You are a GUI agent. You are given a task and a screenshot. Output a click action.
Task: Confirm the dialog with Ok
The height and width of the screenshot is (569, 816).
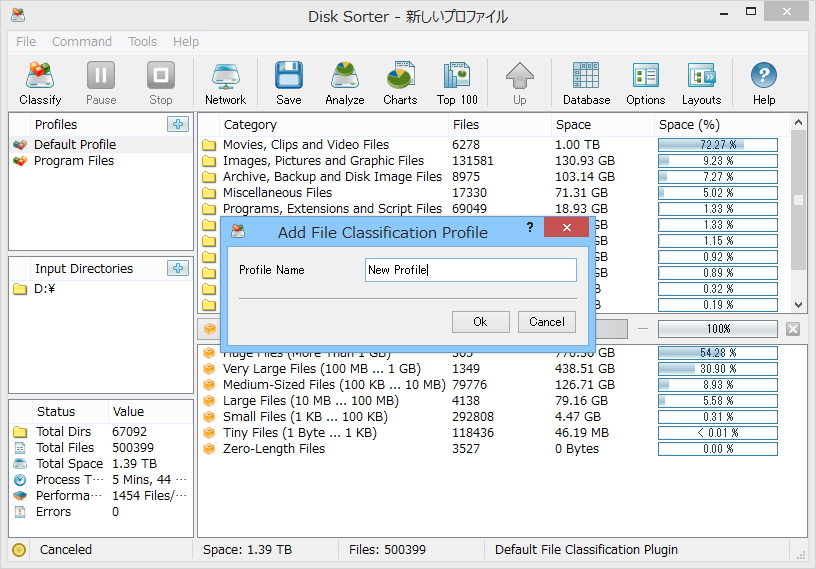[480, 322]
